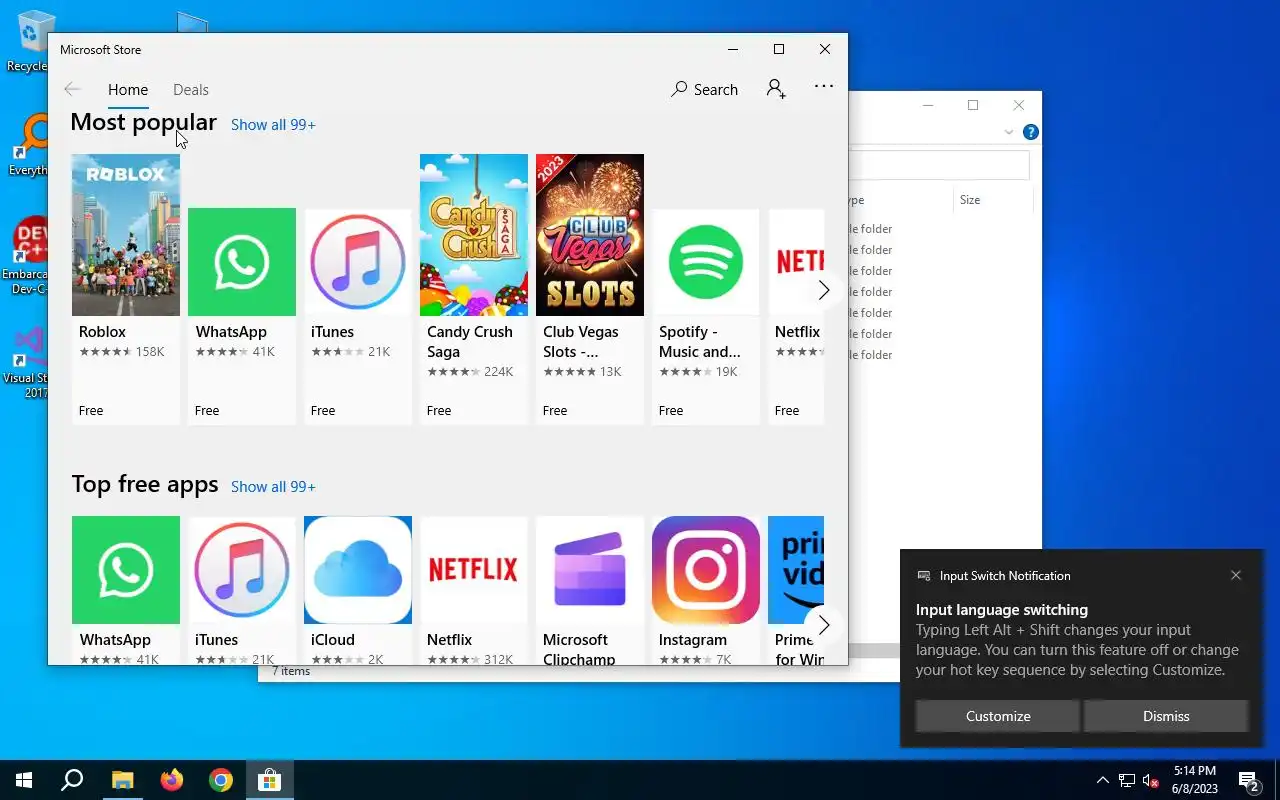The width and height of the screenshot is (1280, 800).
Task: Launch Chrome from taskbar
Action: pos(221,780)
